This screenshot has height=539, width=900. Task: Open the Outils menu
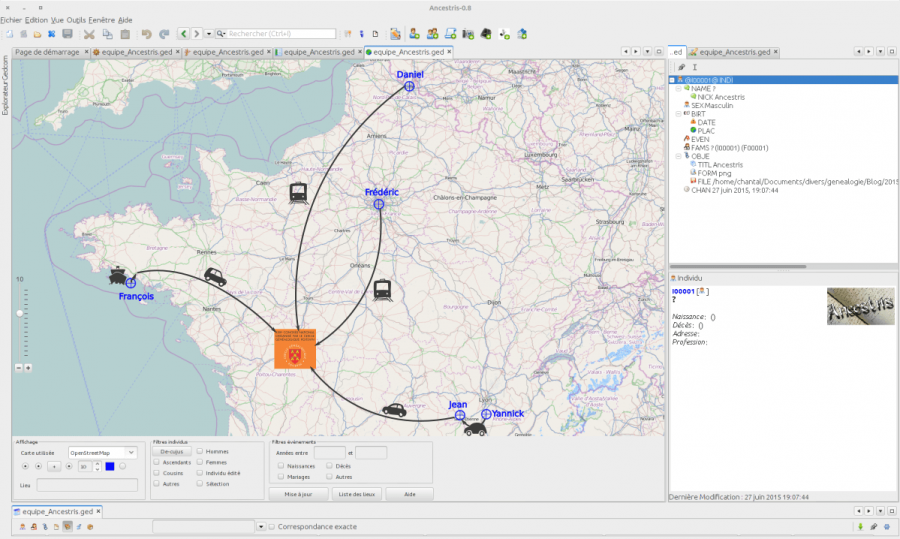pyautogui.click(x=76, y=20)
